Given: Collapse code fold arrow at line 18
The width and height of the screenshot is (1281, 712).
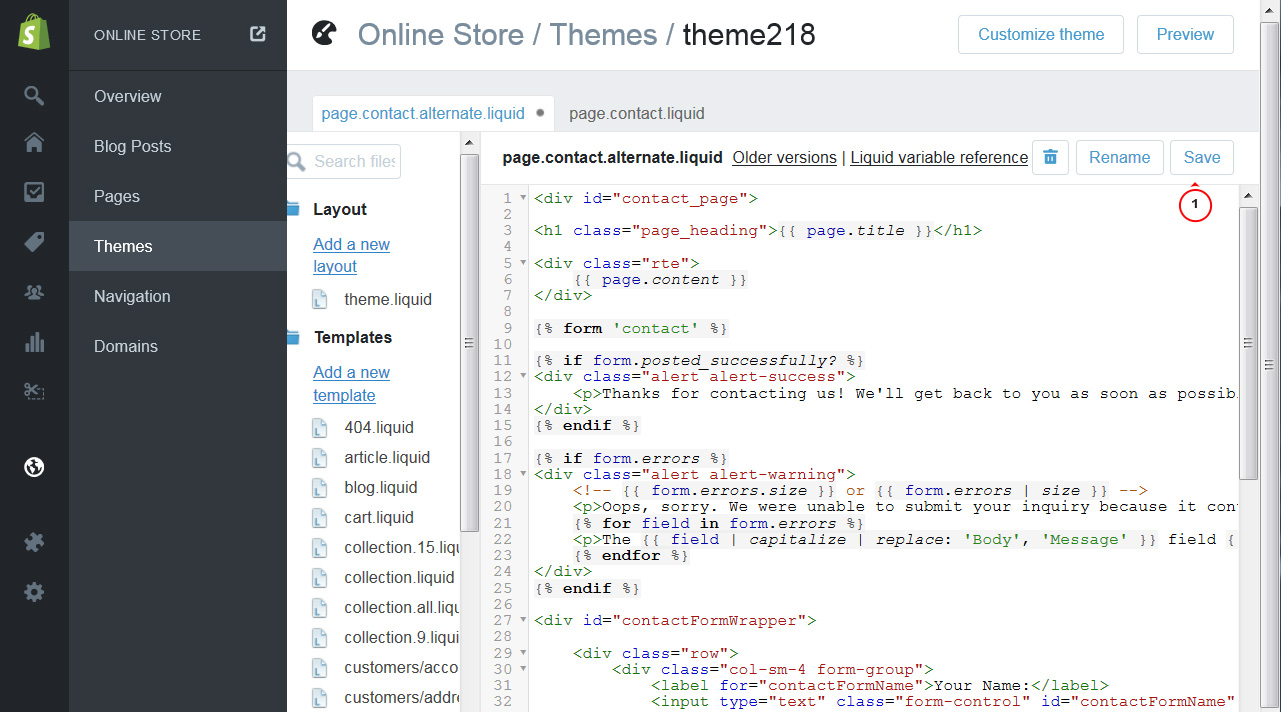Looking at the screenshot, I should click(523, 474).
